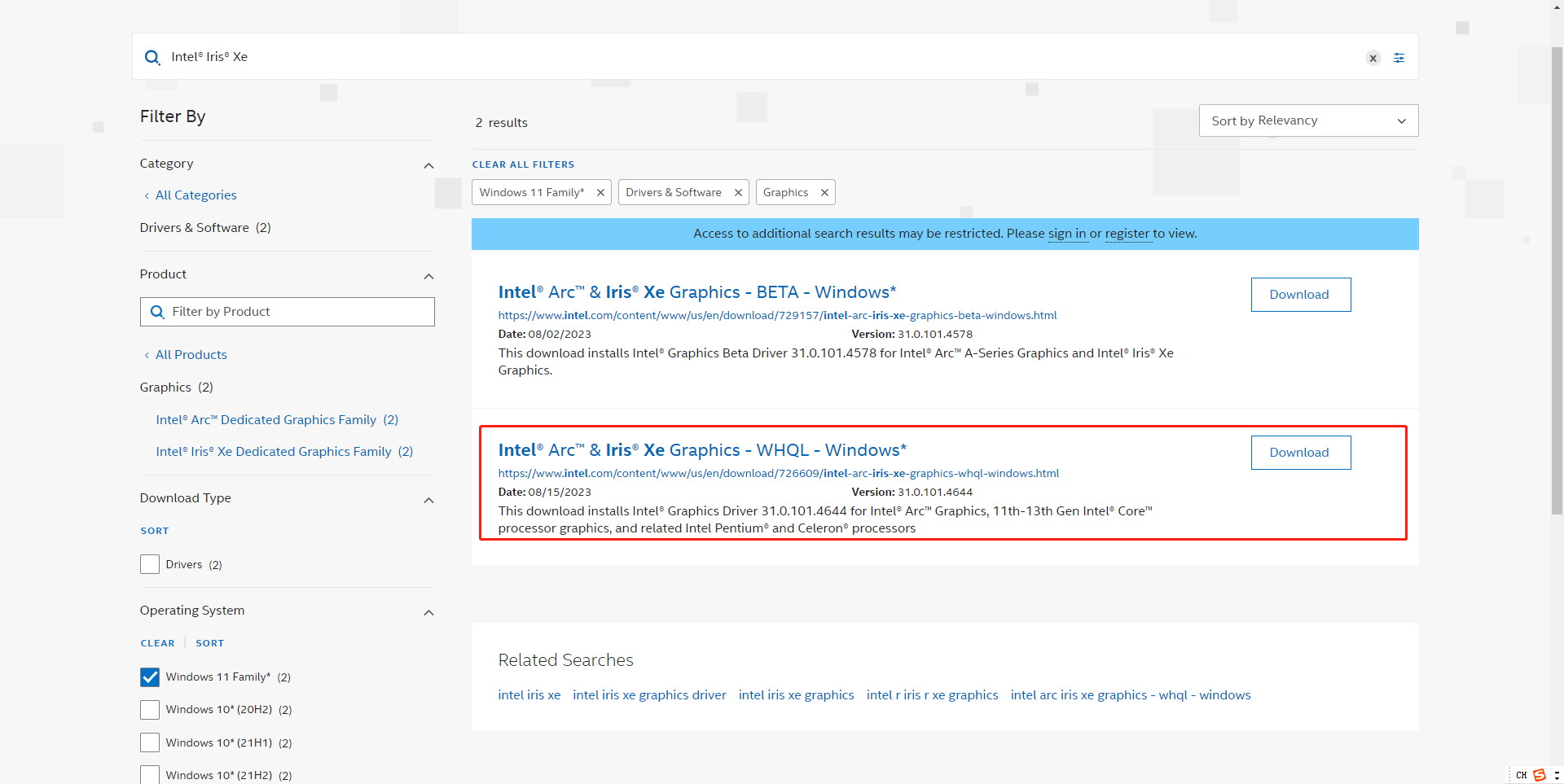The image size is (1564, 784).
Task: Uncheck the Windows 11 Family checkbox
Action: [x=150, y=677]
